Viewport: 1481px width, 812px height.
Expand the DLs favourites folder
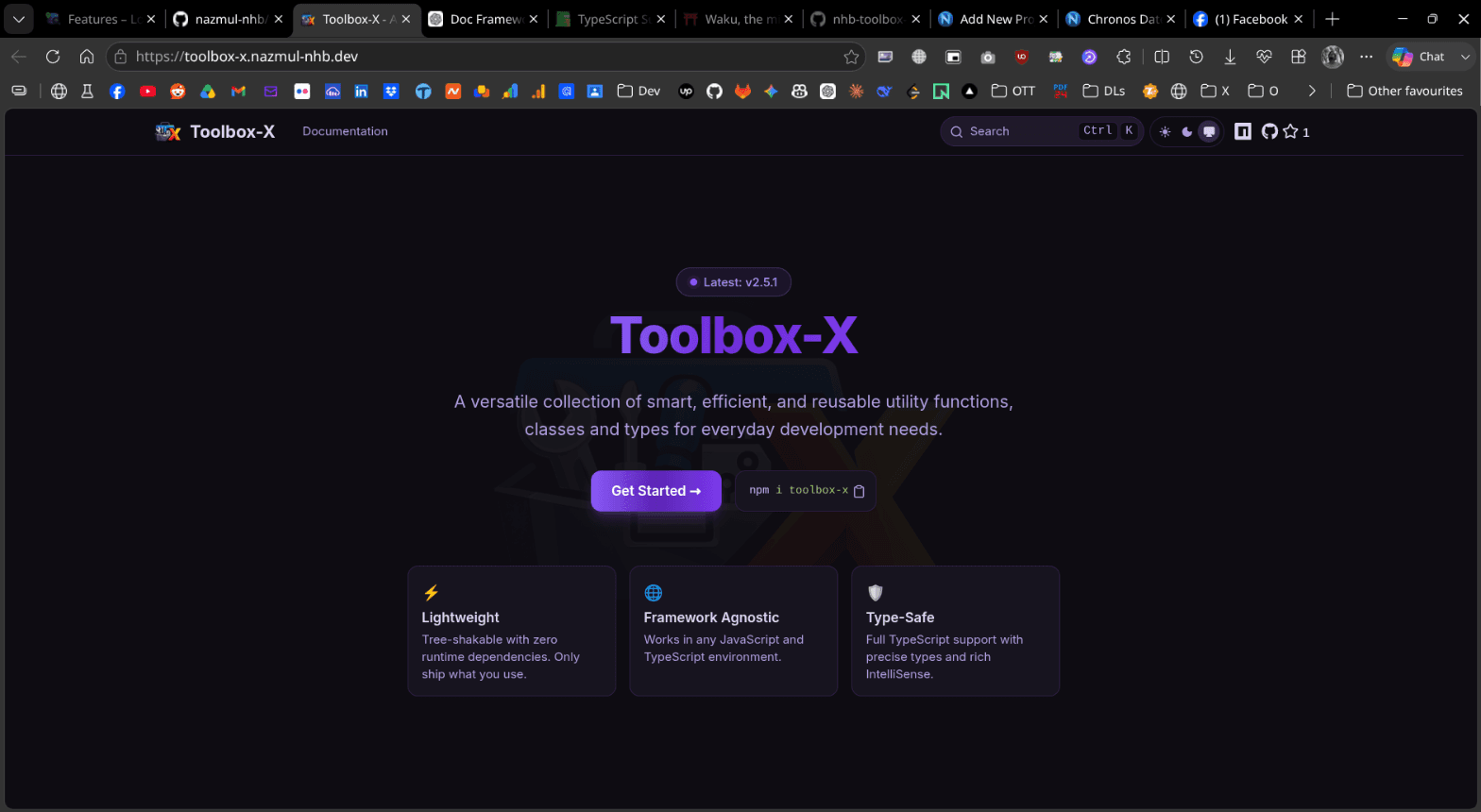click(x=1104, y=92)
